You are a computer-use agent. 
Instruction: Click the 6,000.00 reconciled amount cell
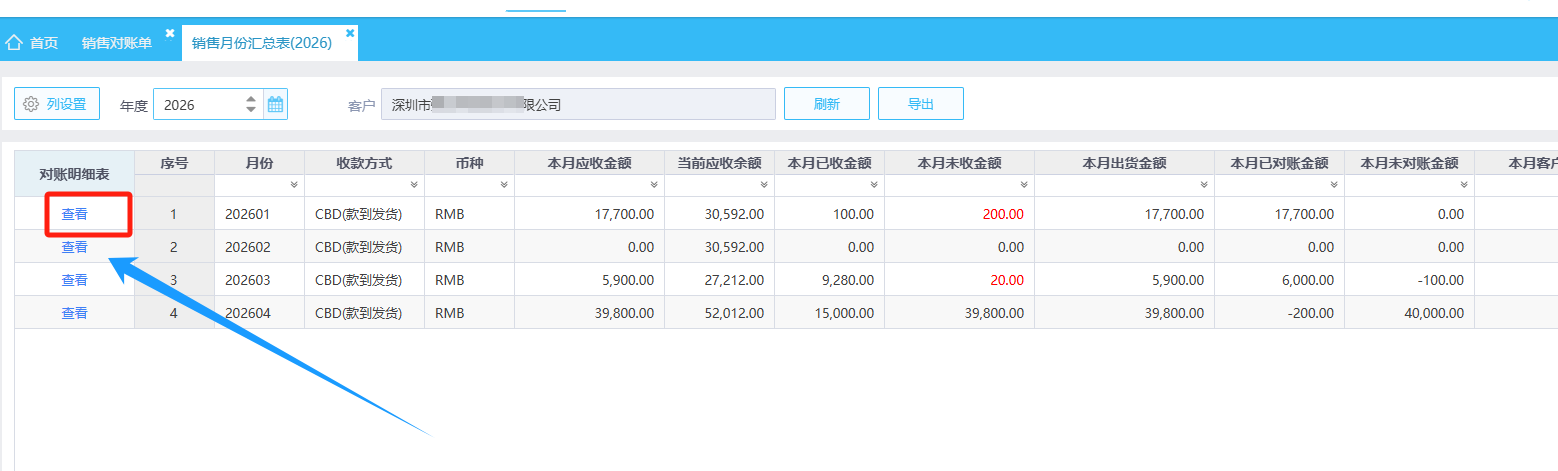click(1279, 280)
